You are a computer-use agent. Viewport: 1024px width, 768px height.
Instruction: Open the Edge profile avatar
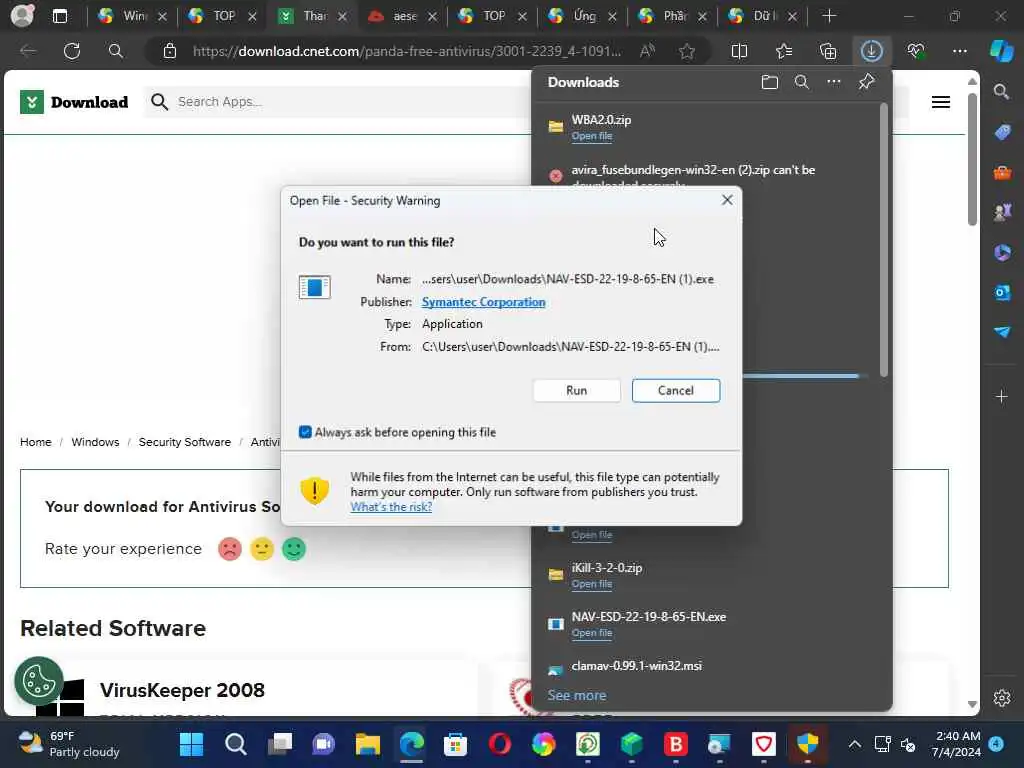tap(22, 16)
